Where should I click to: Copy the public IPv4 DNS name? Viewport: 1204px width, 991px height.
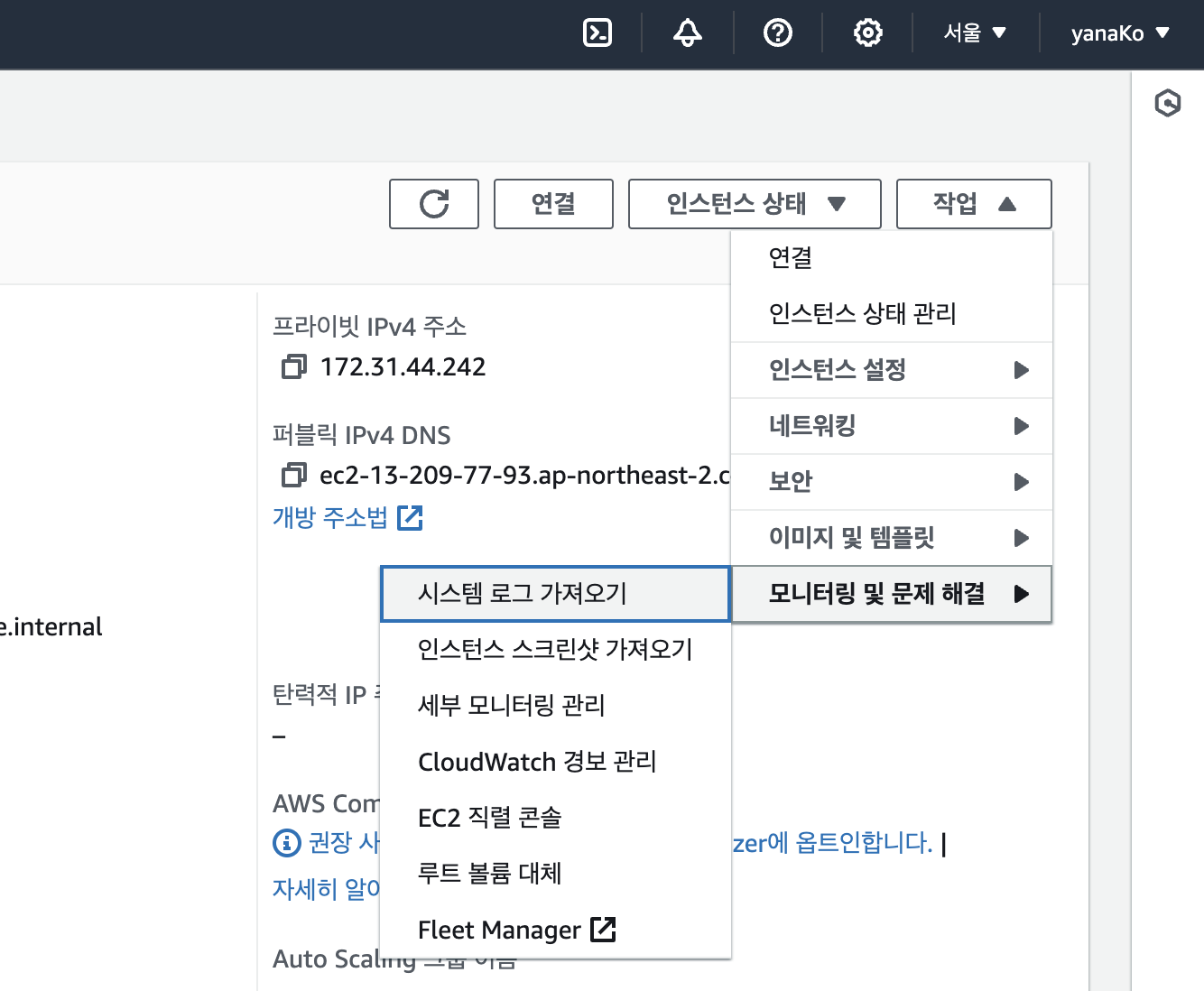pos(293,475)
